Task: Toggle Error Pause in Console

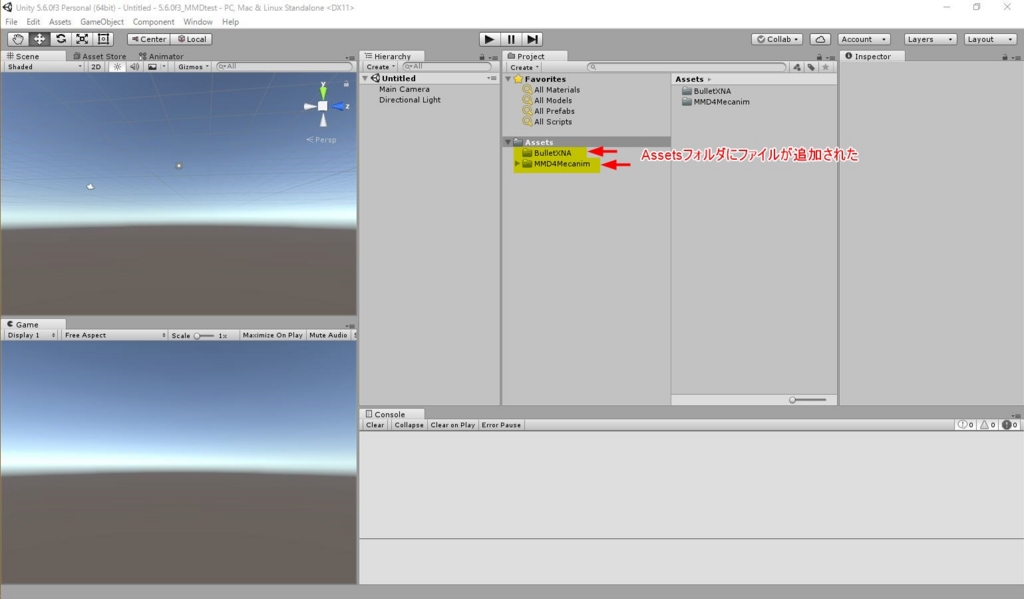Action: tap(501, 425)
